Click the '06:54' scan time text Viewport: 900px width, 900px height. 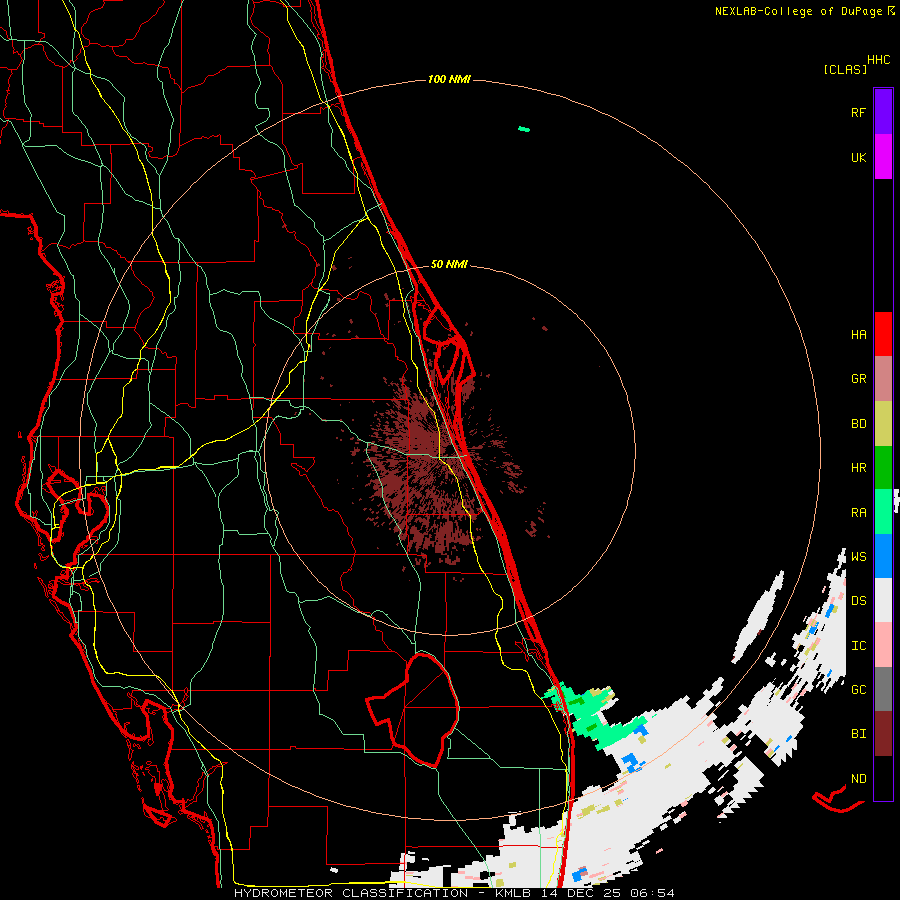[652, 893]
